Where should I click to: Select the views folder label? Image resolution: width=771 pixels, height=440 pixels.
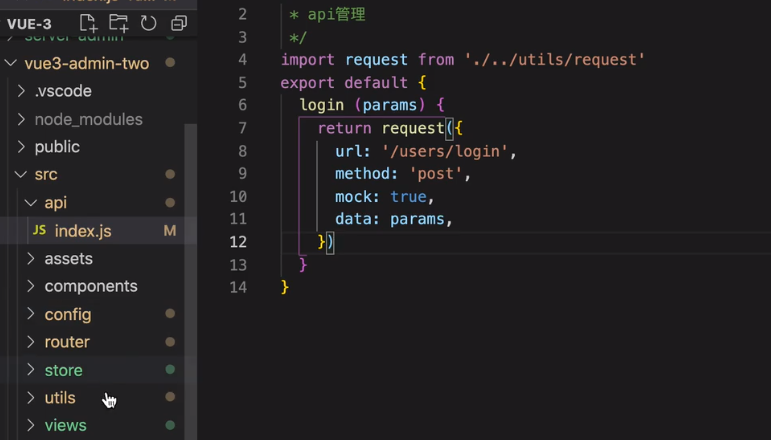[65, 425]
